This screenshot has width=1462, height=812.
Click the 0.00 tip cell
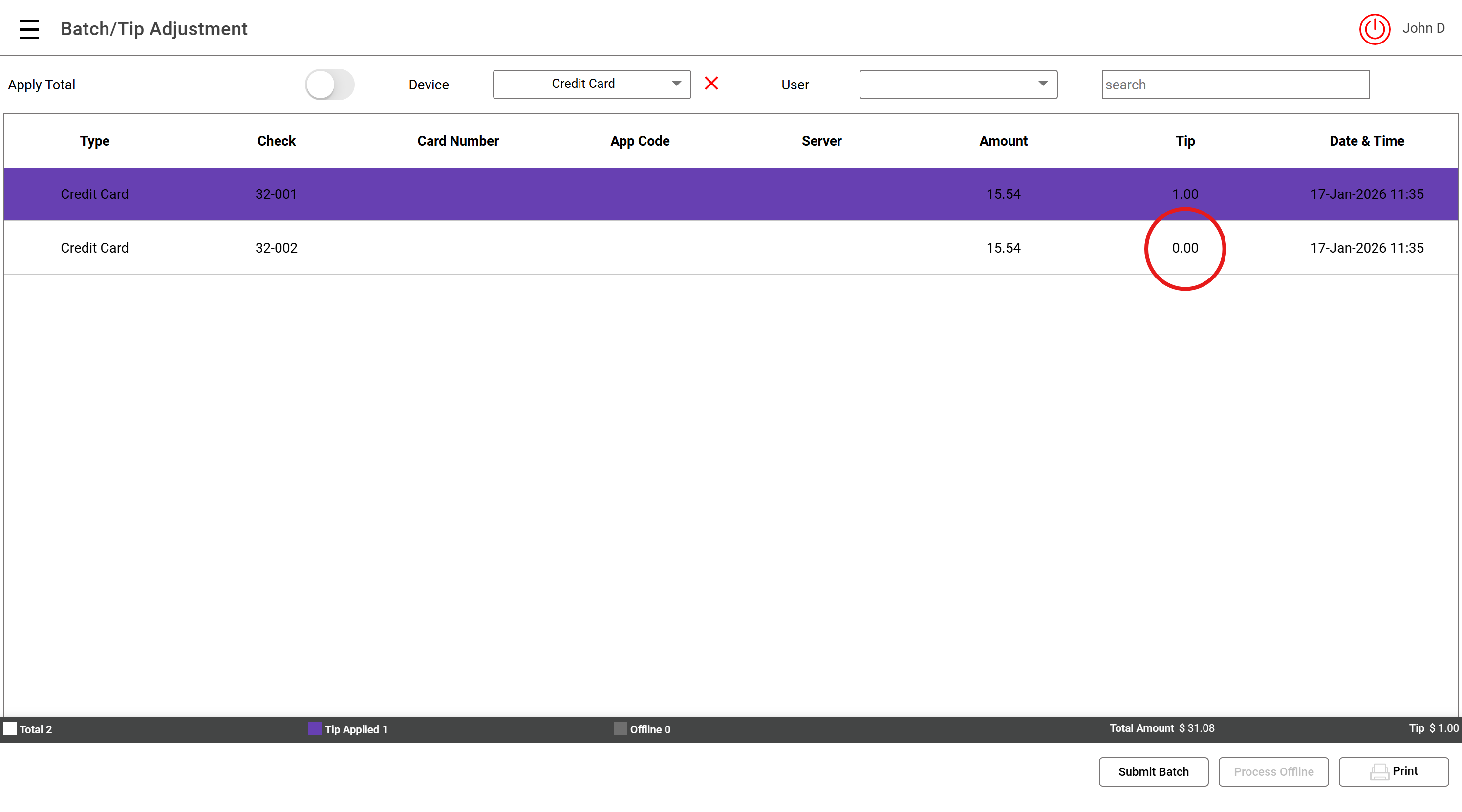point(1184,248)
